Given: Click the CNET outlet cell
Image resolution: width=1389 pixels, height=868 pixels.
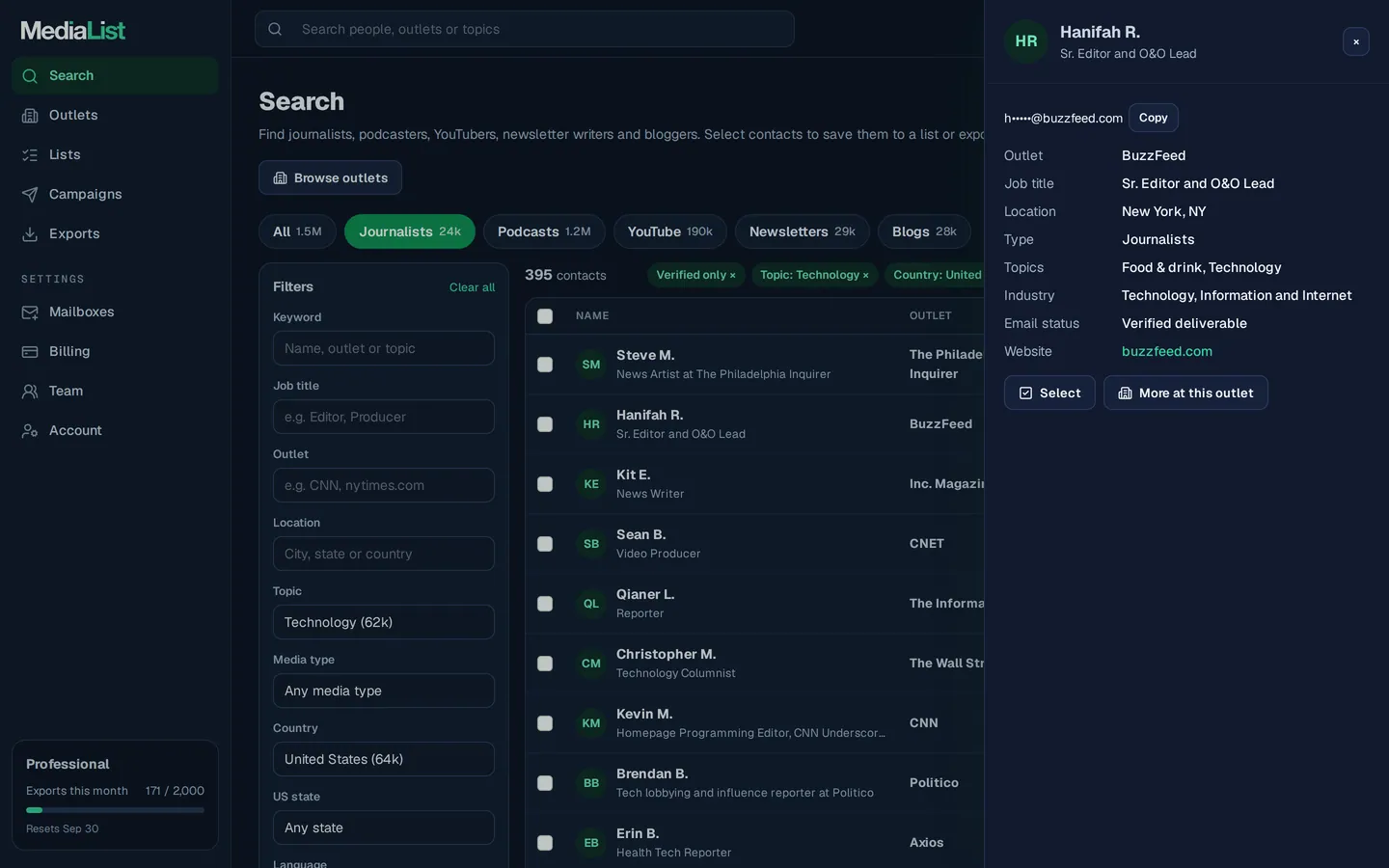Looking at the screenshot, I should point(927,544).
